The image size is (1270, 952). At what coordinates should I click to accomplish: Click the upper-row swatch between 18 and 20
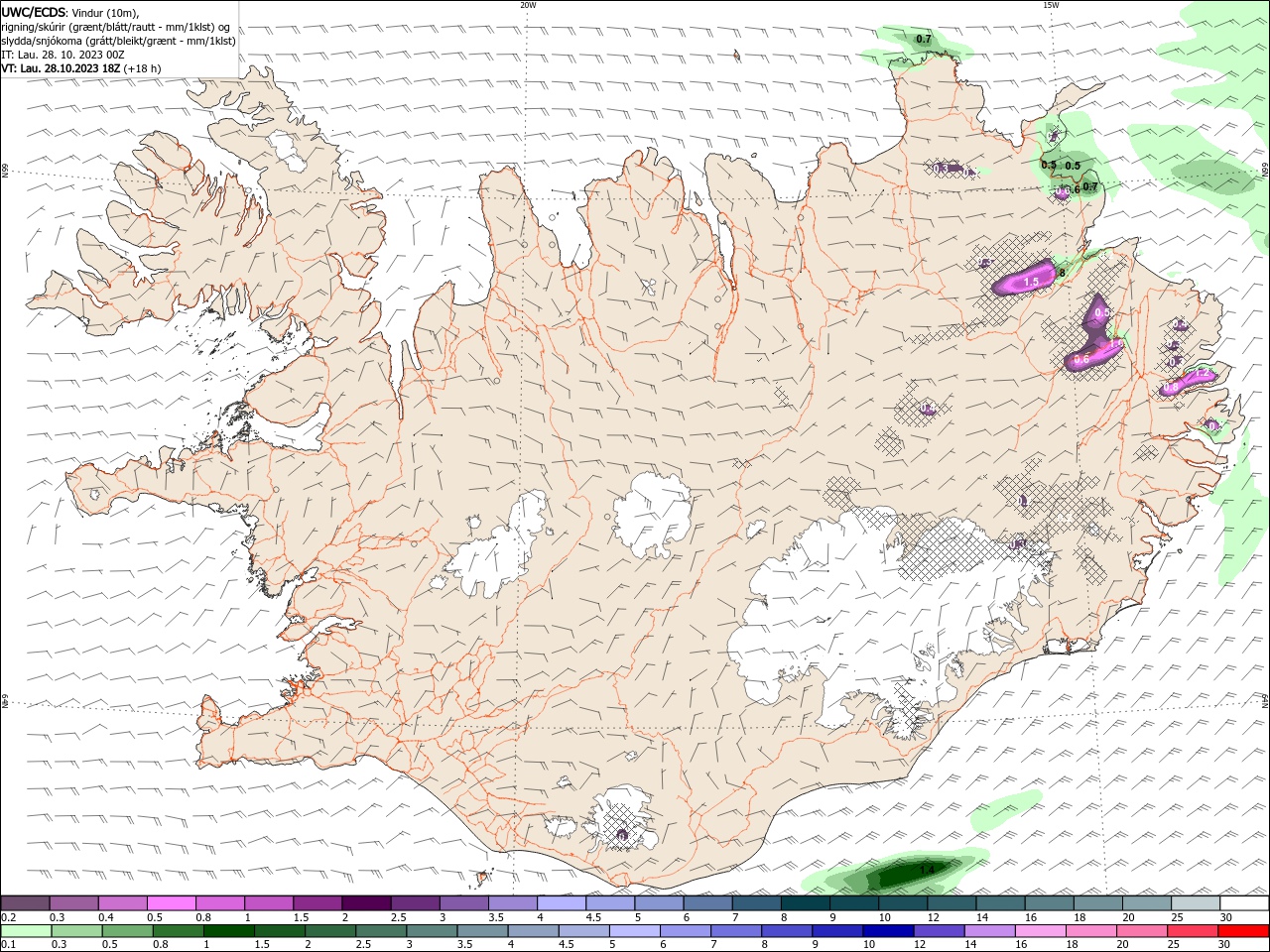pos(1099,903)
